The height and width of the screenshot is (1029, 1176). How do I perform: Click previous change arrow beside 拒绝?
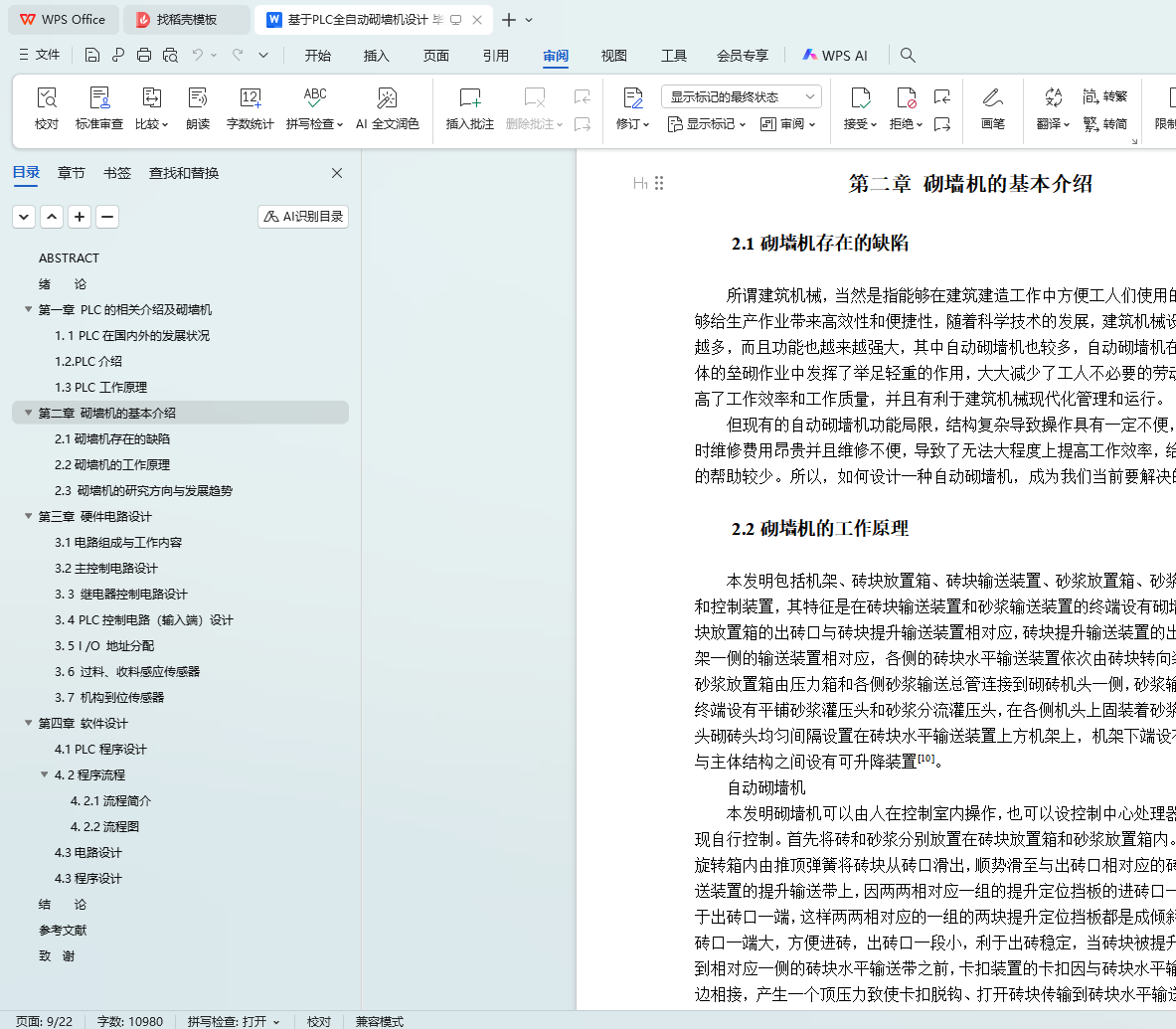tap(942, 96)
